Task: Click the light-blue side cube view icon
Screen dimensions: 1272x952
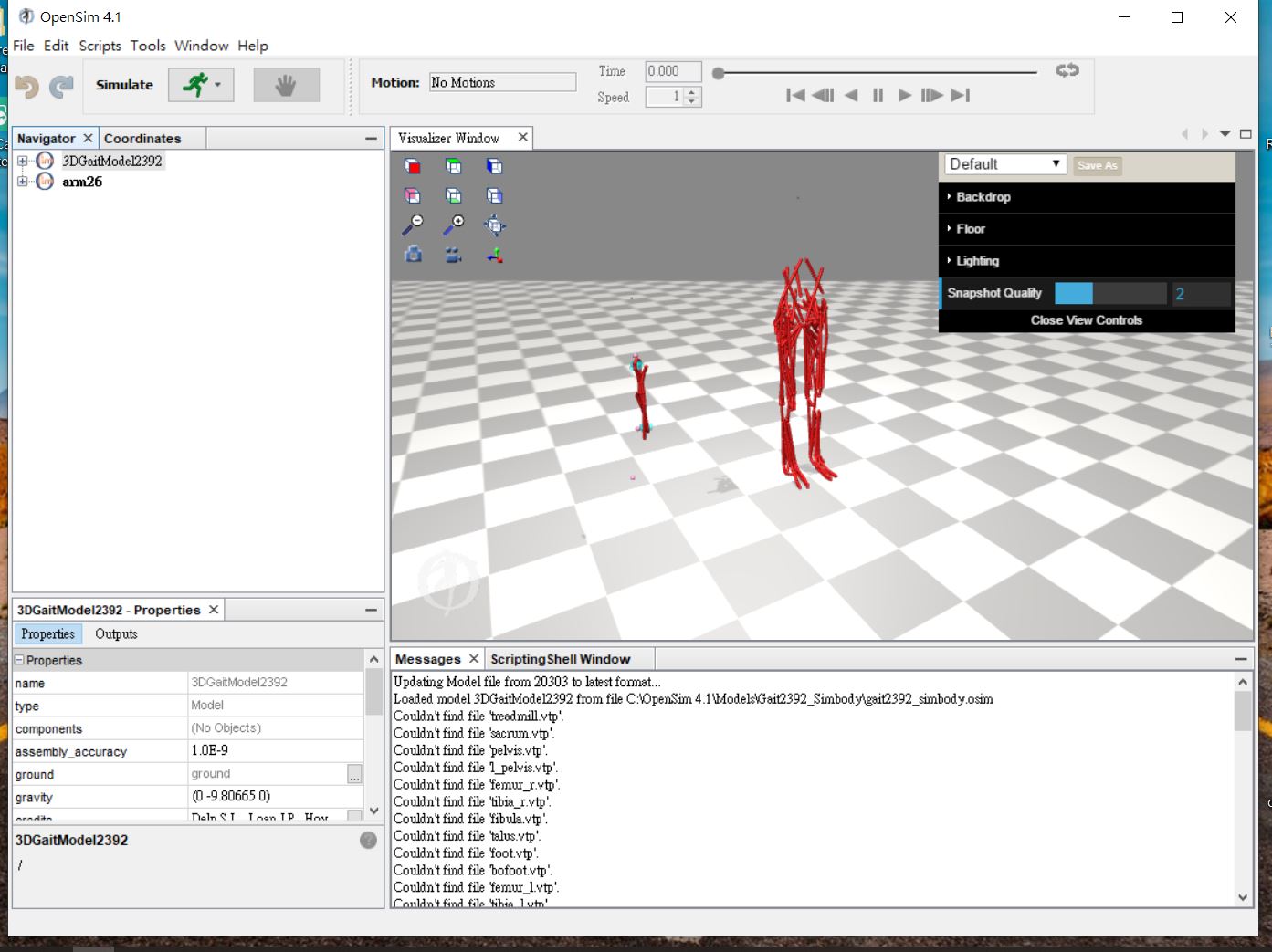Action: pos(494,195)
